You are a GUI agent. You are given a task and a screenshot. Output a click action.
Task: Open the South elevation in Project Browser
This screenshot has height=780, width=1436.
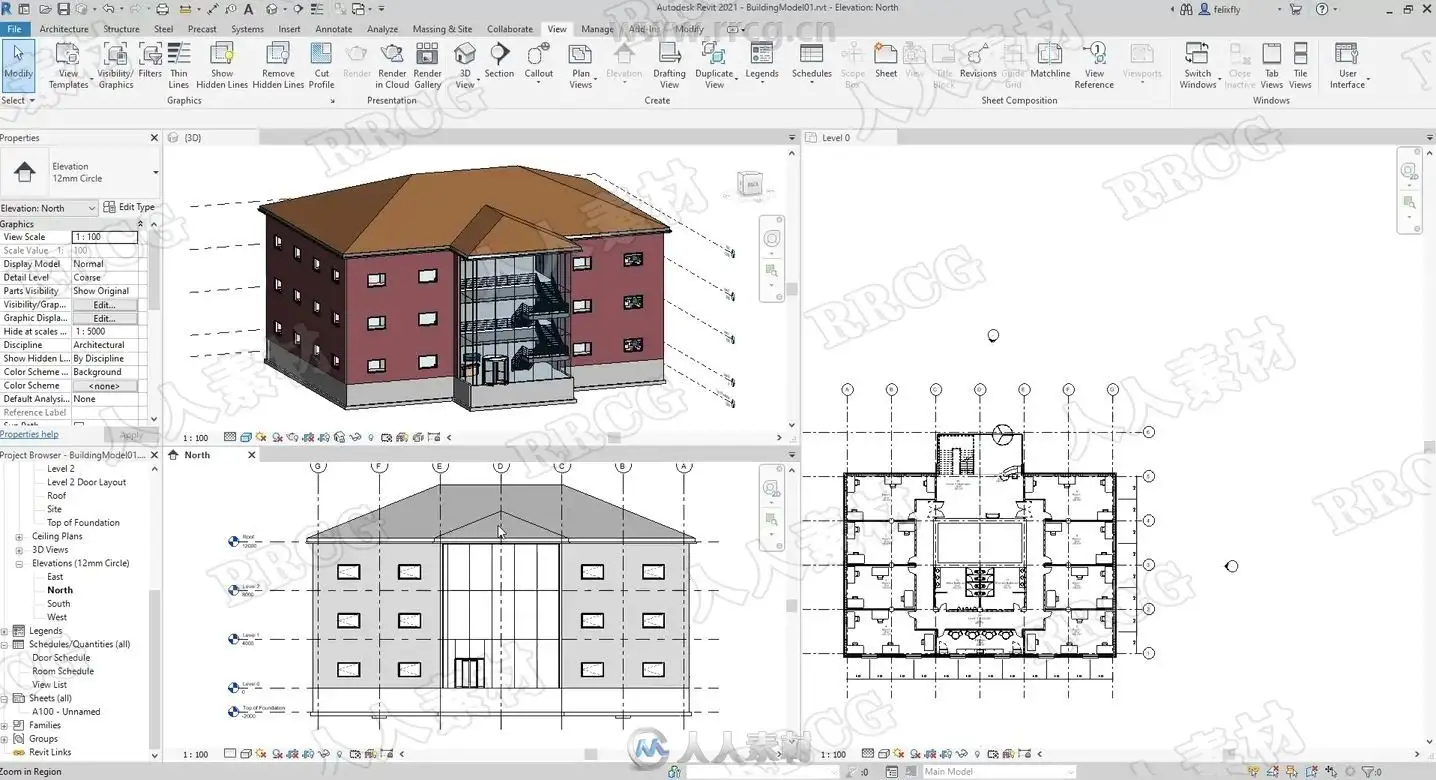[x=59, y=604]
